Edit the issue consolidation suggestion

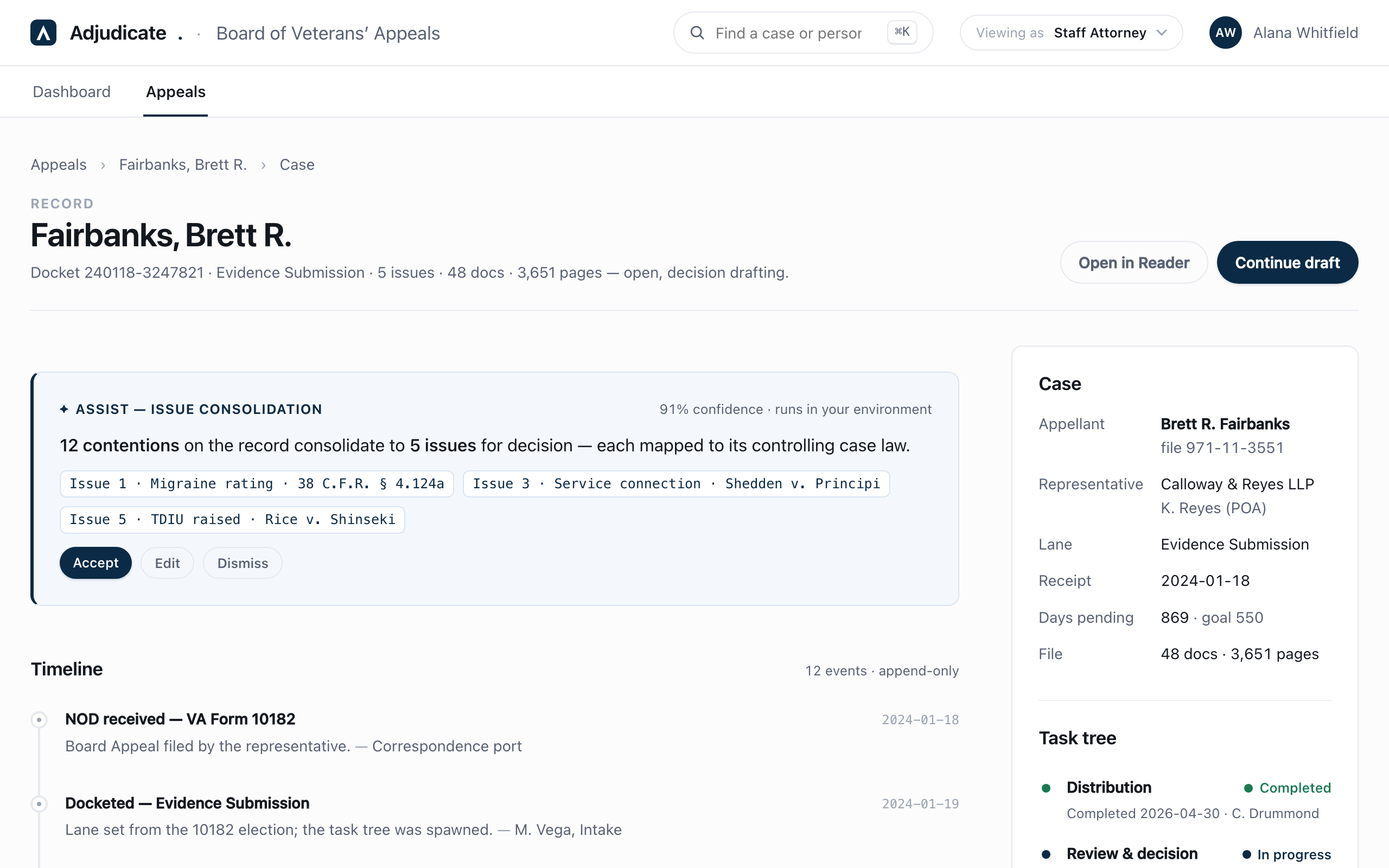coord(167,563)
